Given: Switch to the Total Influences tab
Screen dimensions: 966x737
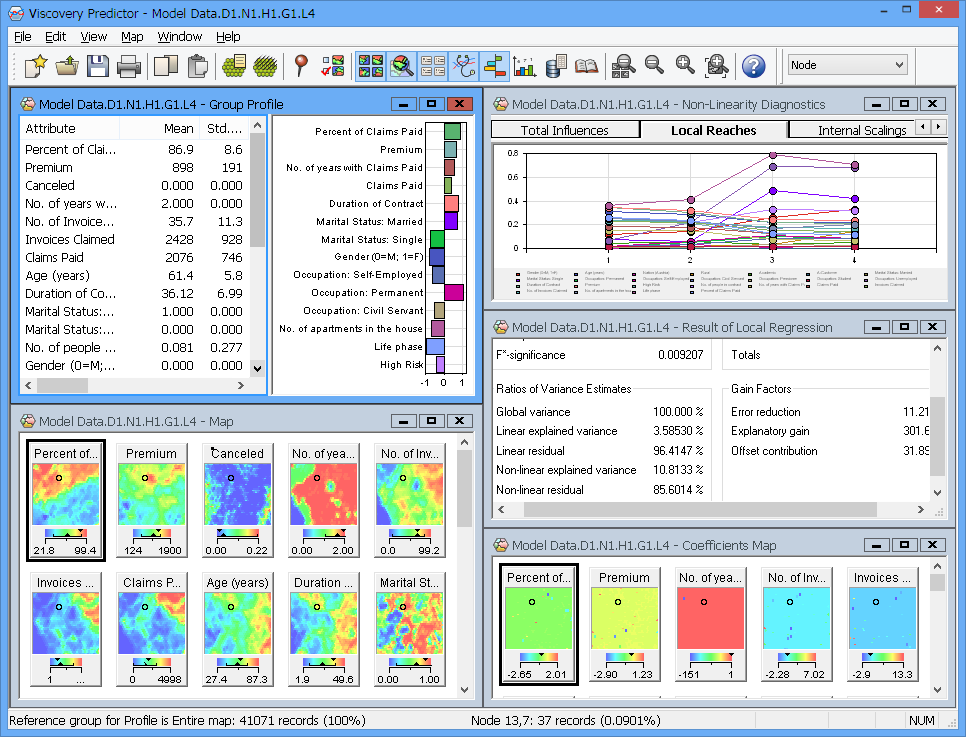Looking at the screenshot, I should (565, 130).
